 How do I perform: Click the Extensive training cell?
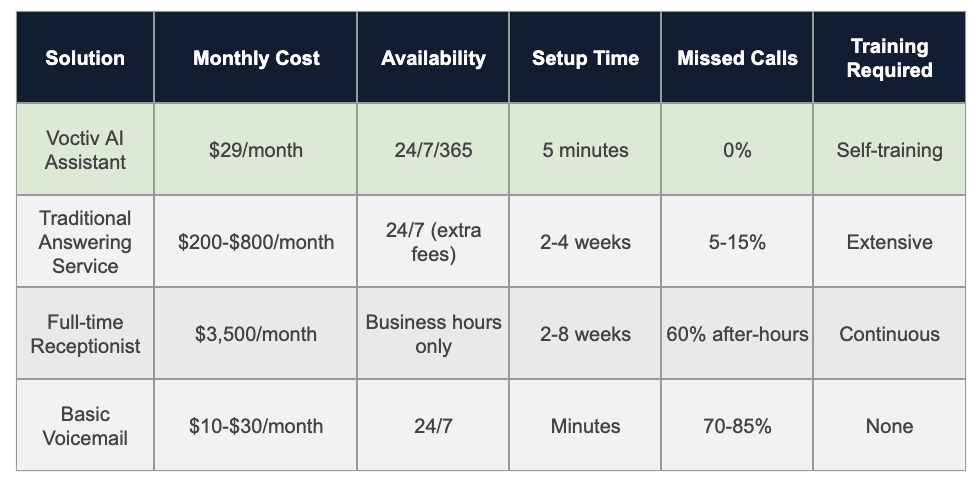[889, 242]
